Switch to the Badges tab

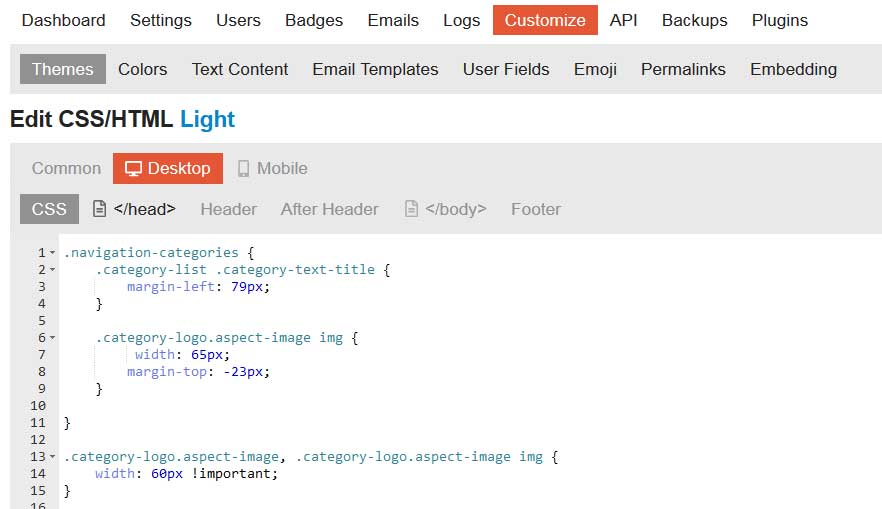click(314, 20)
